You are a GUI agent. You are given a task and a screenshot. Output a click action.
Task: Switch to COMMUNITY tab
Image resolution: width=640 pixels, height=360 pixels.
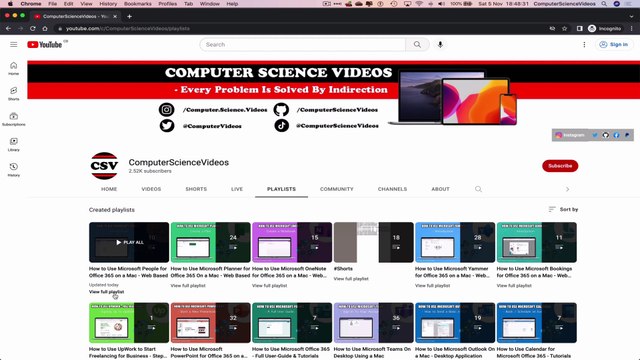point(337,189)
